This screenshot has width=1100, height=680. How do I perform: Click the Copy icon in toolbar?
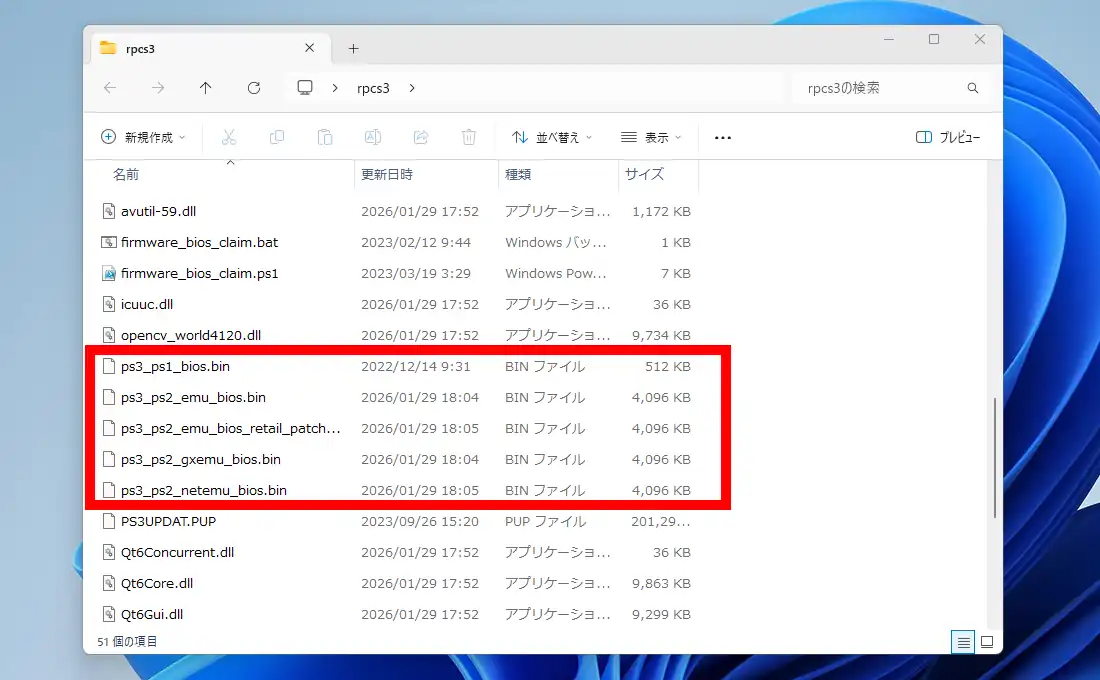pos(277,137)
